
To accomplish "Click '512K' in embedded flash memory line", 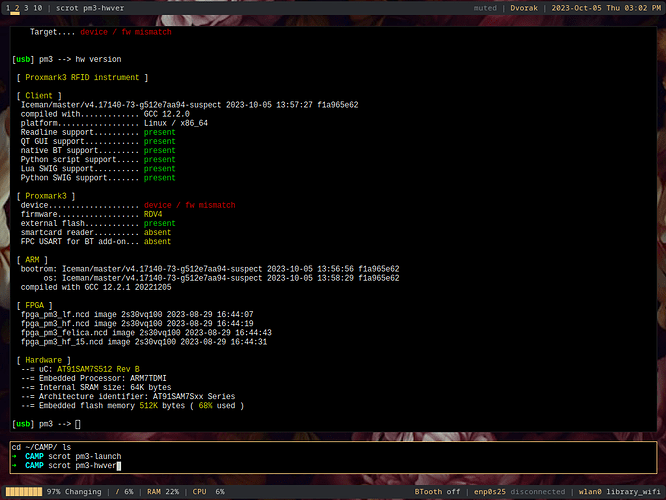I will pyautogui.click(x=148, y=406).
